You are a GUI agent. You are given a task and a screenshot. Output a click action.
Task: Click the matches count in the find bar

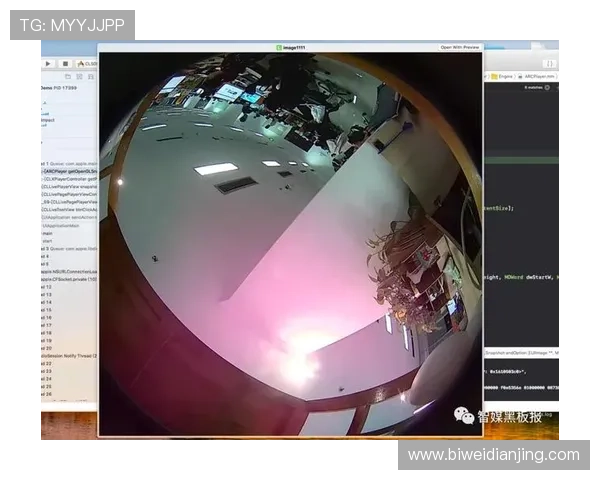[x=533, y=88]
